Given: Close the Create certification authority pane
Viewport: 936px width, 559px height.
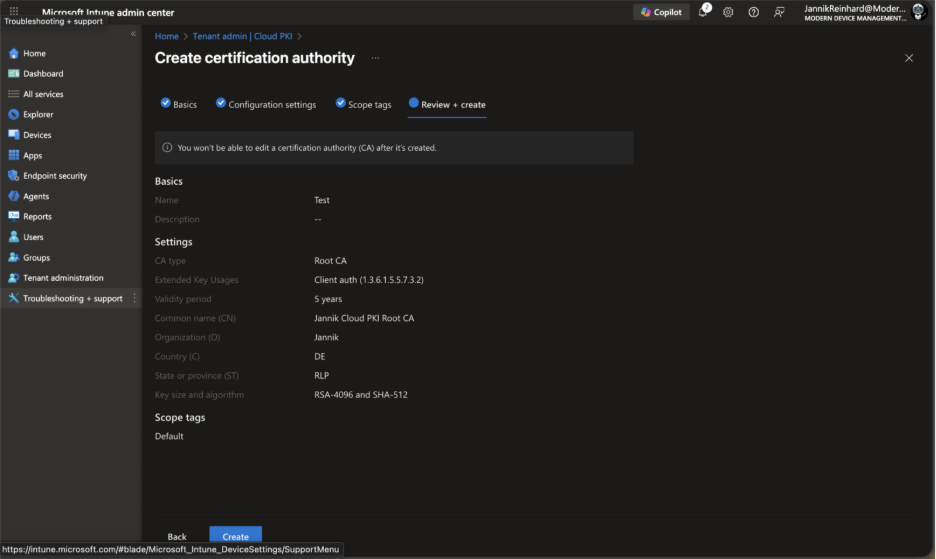Looking at the screenshot, I should point(909,58).
